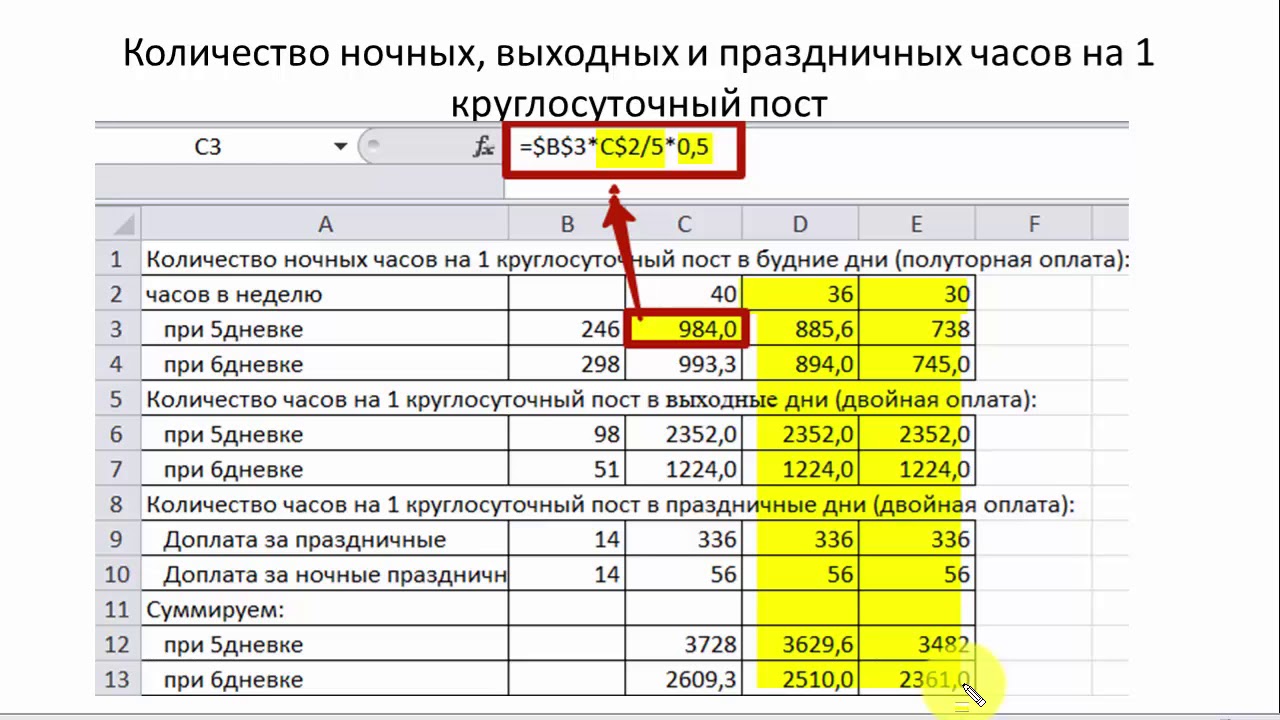Select column C header
Image resolution: width=1280 pixels, height=720 pixels.
684,225
